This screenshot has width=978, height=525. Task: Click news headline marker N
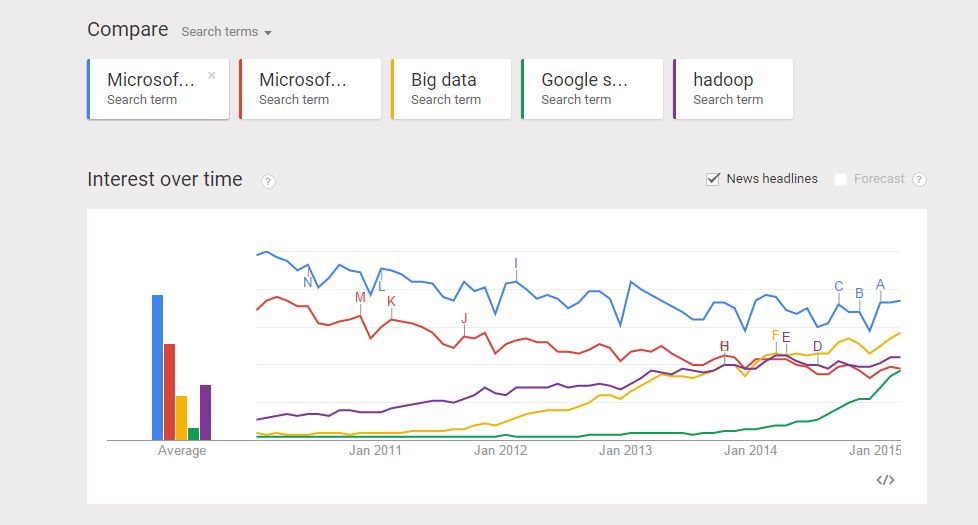coord(308,282)
